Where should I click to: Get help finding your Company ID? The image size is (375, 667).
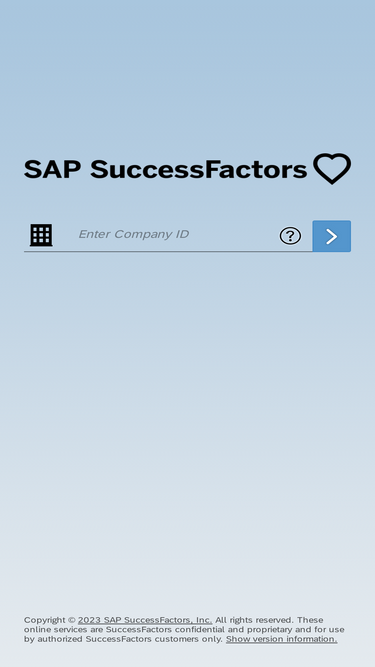(290, 236)
